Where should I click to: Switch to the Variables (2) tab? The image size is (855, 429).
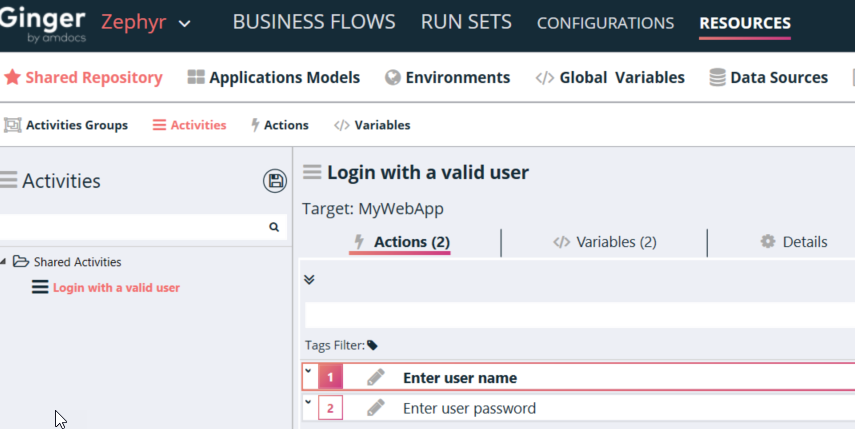tap(604, 242)
